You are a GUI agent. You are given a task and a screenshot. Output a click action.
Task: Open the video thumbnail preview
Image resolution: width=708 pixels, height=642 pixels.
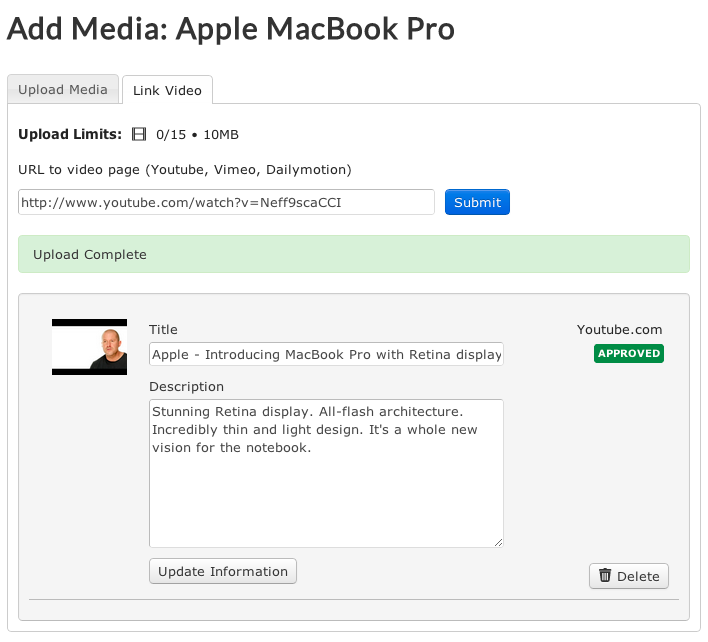89,347
